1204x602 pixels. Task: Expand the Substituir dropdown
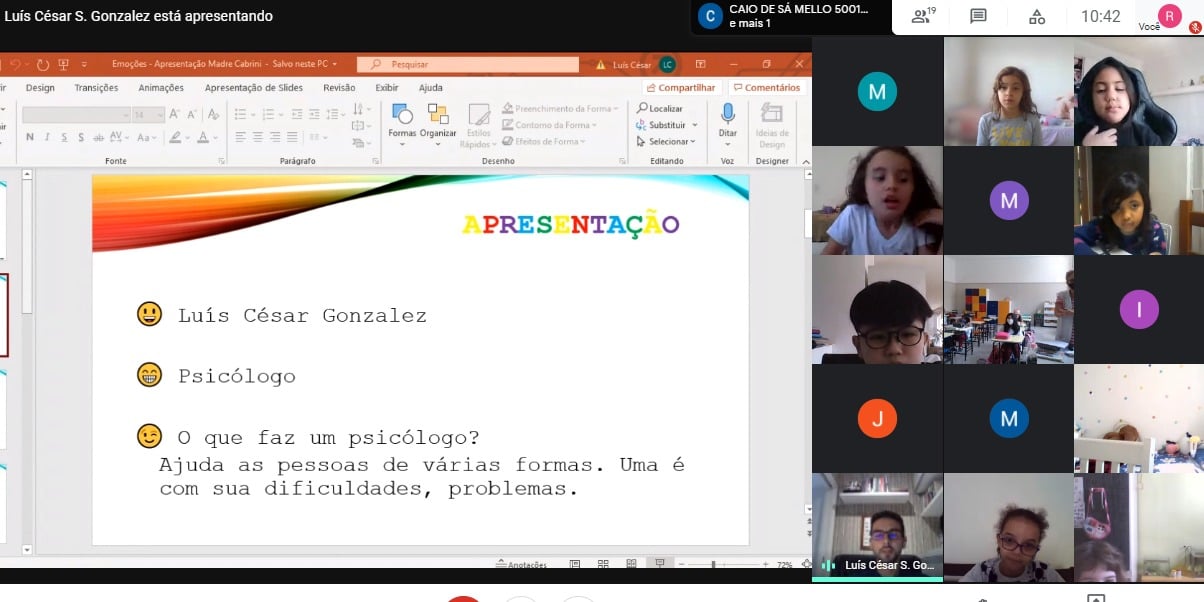coord(695,125)
